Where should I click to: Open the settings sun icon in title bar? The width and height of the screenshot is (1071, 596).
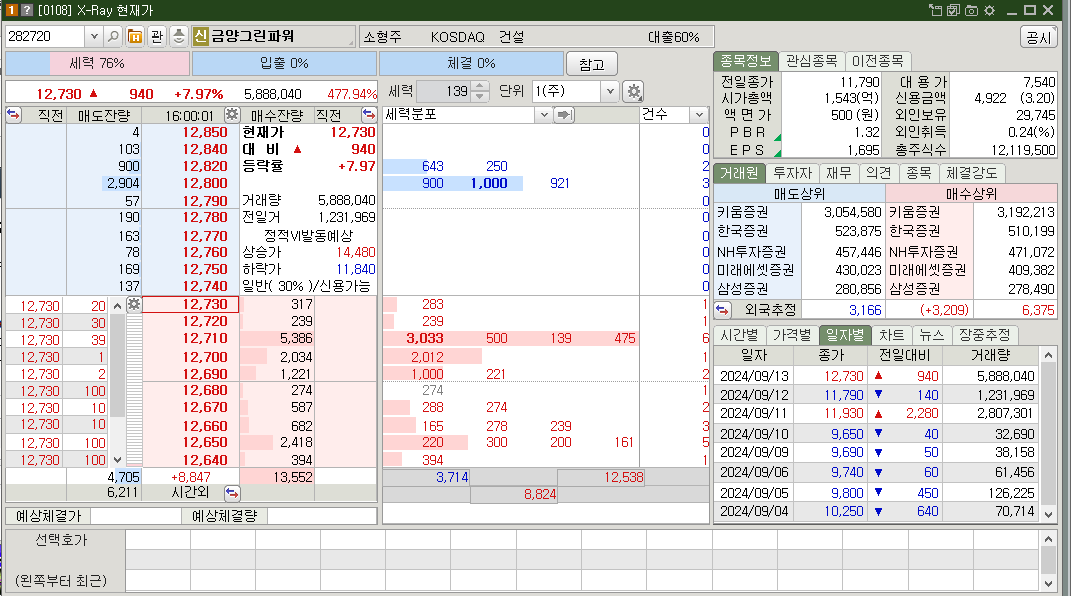[x=989, y=10]
